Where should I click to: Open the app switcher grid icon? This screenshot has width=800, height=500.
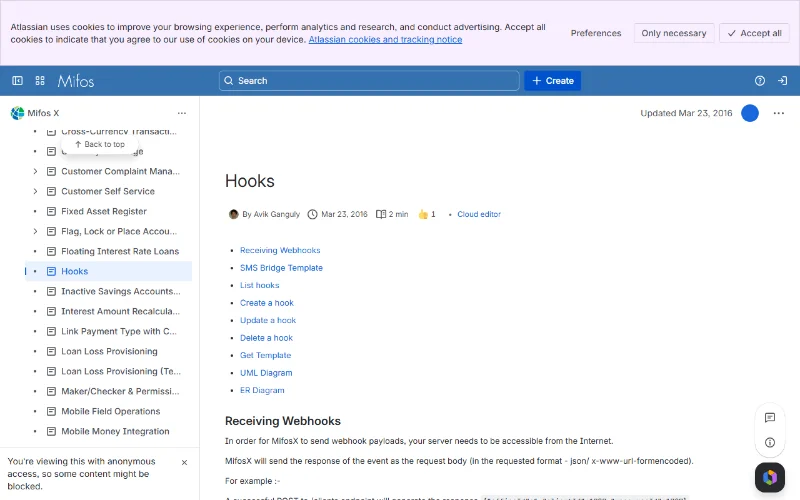[x=40, y=81]
